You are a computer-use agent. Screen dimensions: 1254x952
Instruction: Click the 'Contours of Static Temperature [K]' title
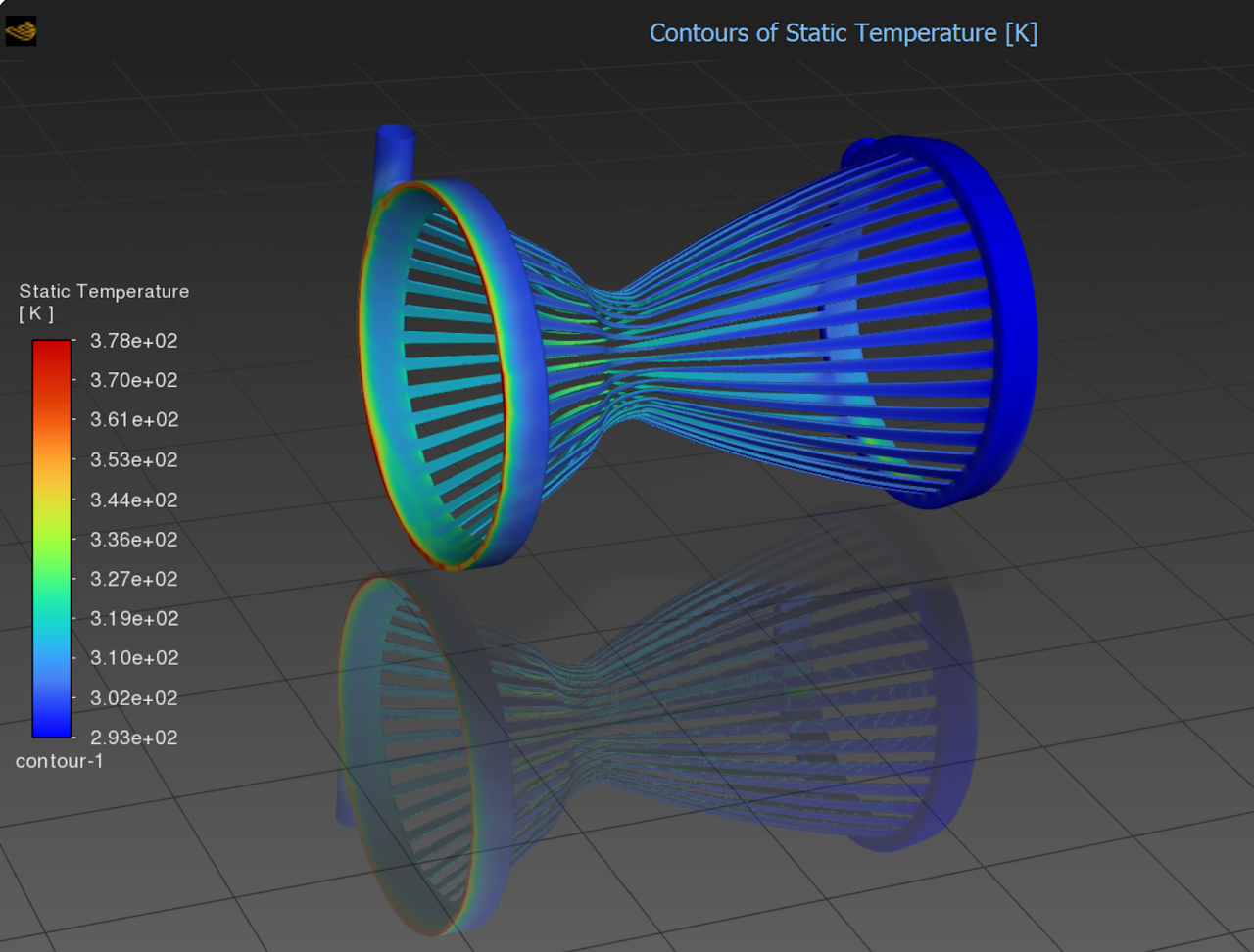[844, 33]
